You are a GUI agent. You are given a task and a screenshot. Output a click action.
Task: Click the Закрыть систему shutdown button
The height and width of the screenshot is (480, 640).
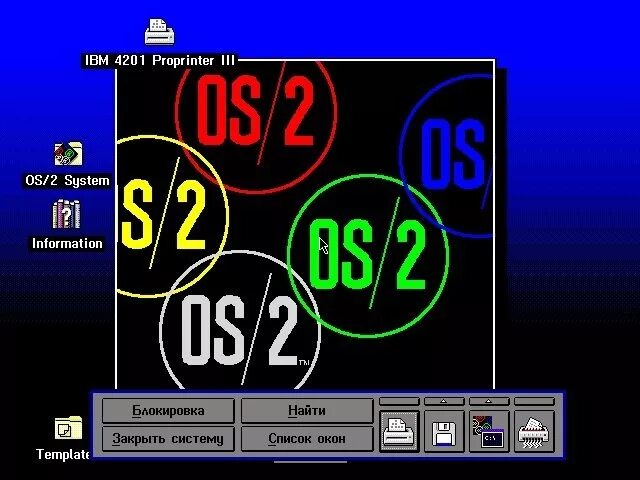click(168, 439)
